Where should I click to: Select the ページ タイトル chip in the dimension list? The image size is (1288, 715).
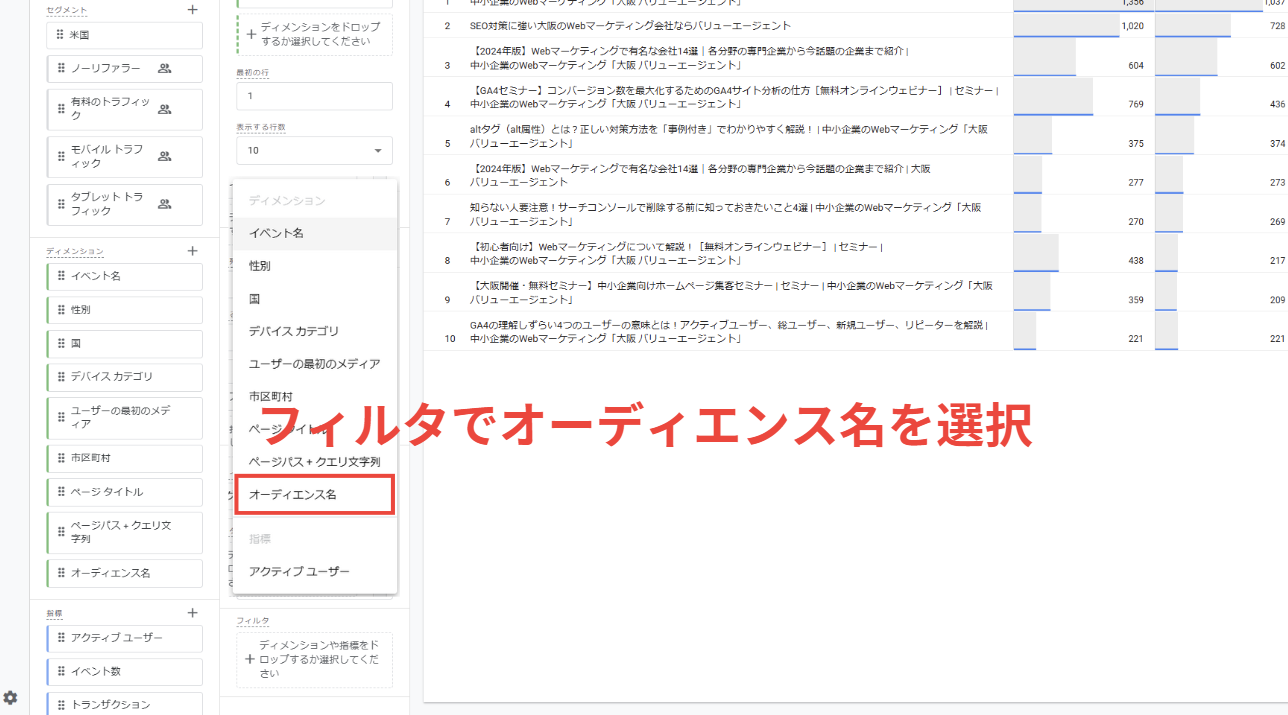[124, 492]
